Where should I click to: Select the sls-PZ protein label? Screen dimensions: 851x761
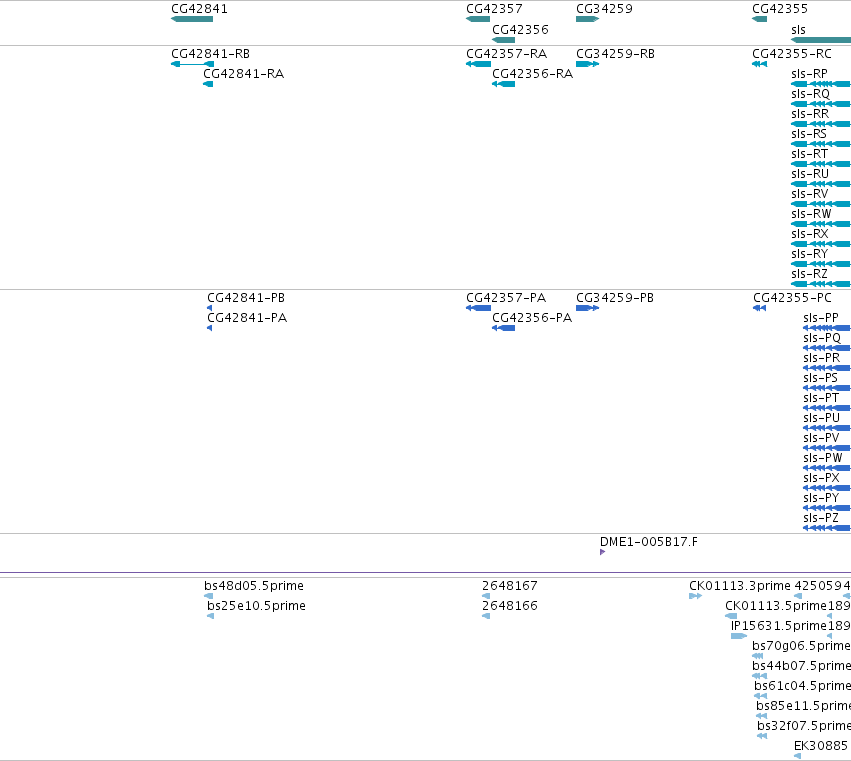[x=821, y=518]
